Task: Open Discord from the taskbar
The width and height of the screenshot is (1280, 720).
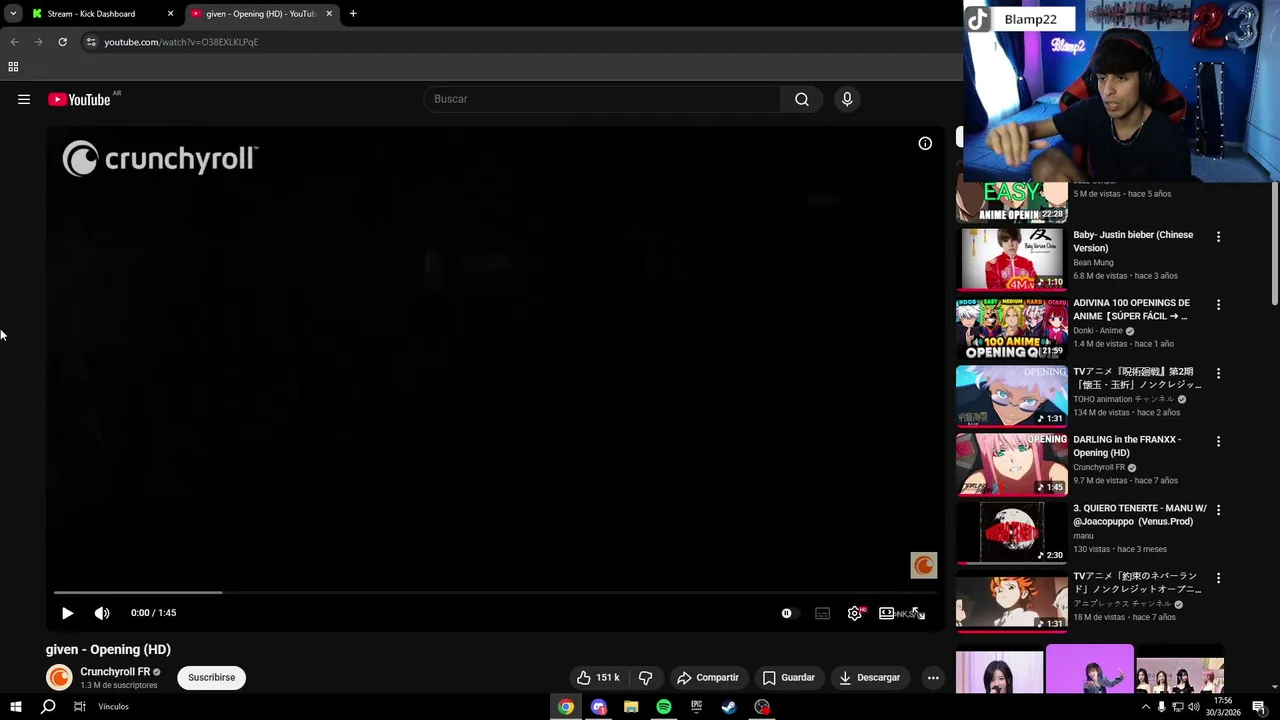Action: coord(599,707)
